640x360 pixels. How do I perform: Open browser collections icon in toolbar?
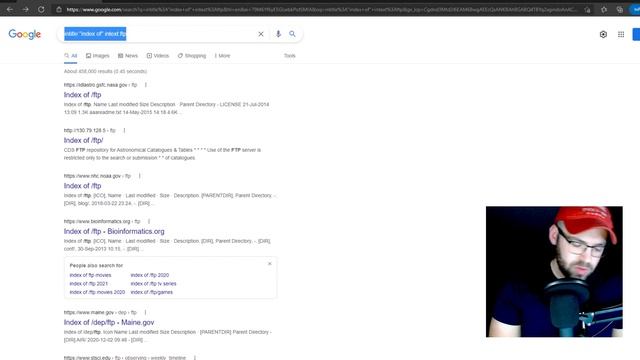coord(620,9)
